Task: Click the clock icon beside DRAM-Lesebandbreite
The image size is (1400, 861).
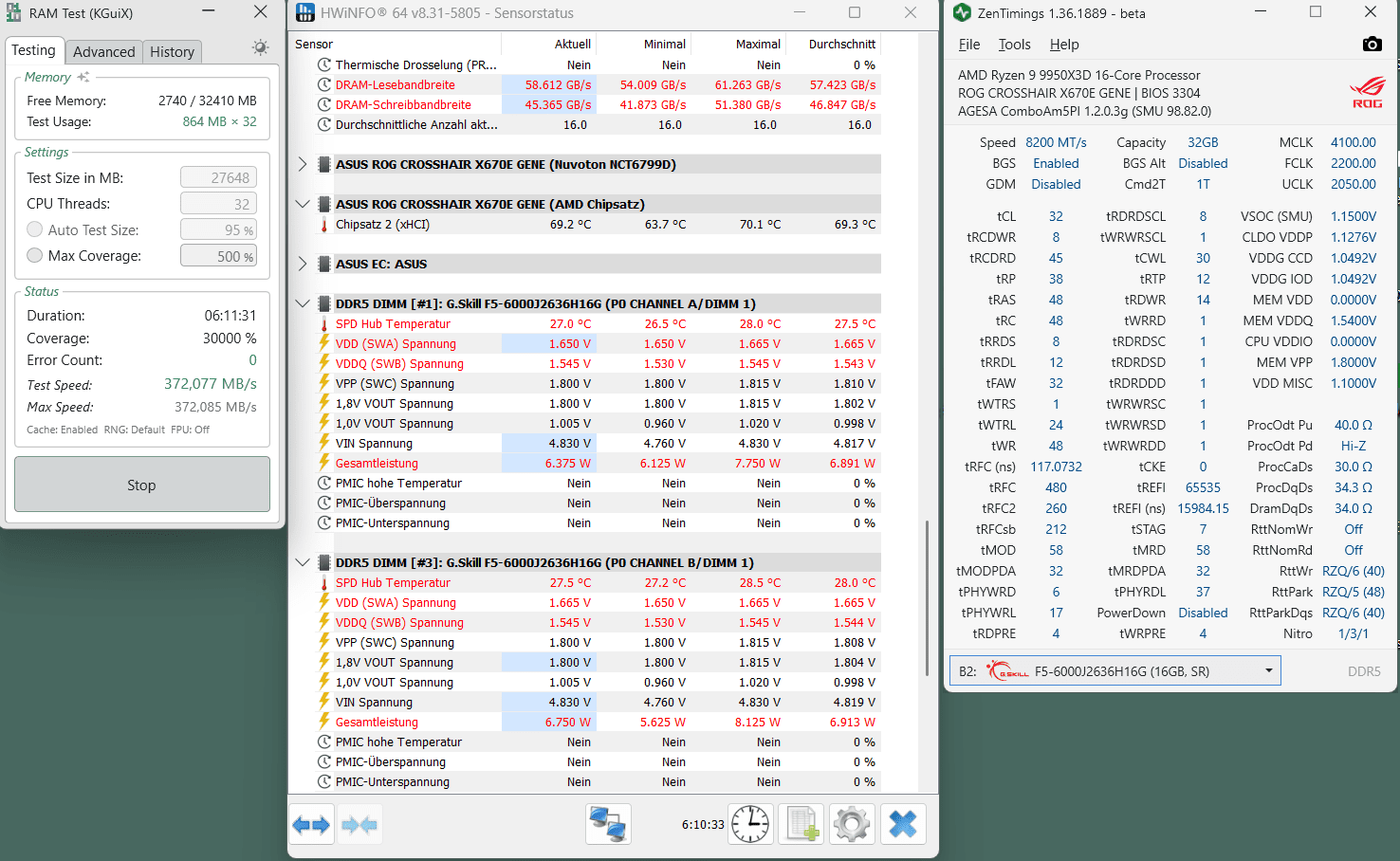Action: 324,84
